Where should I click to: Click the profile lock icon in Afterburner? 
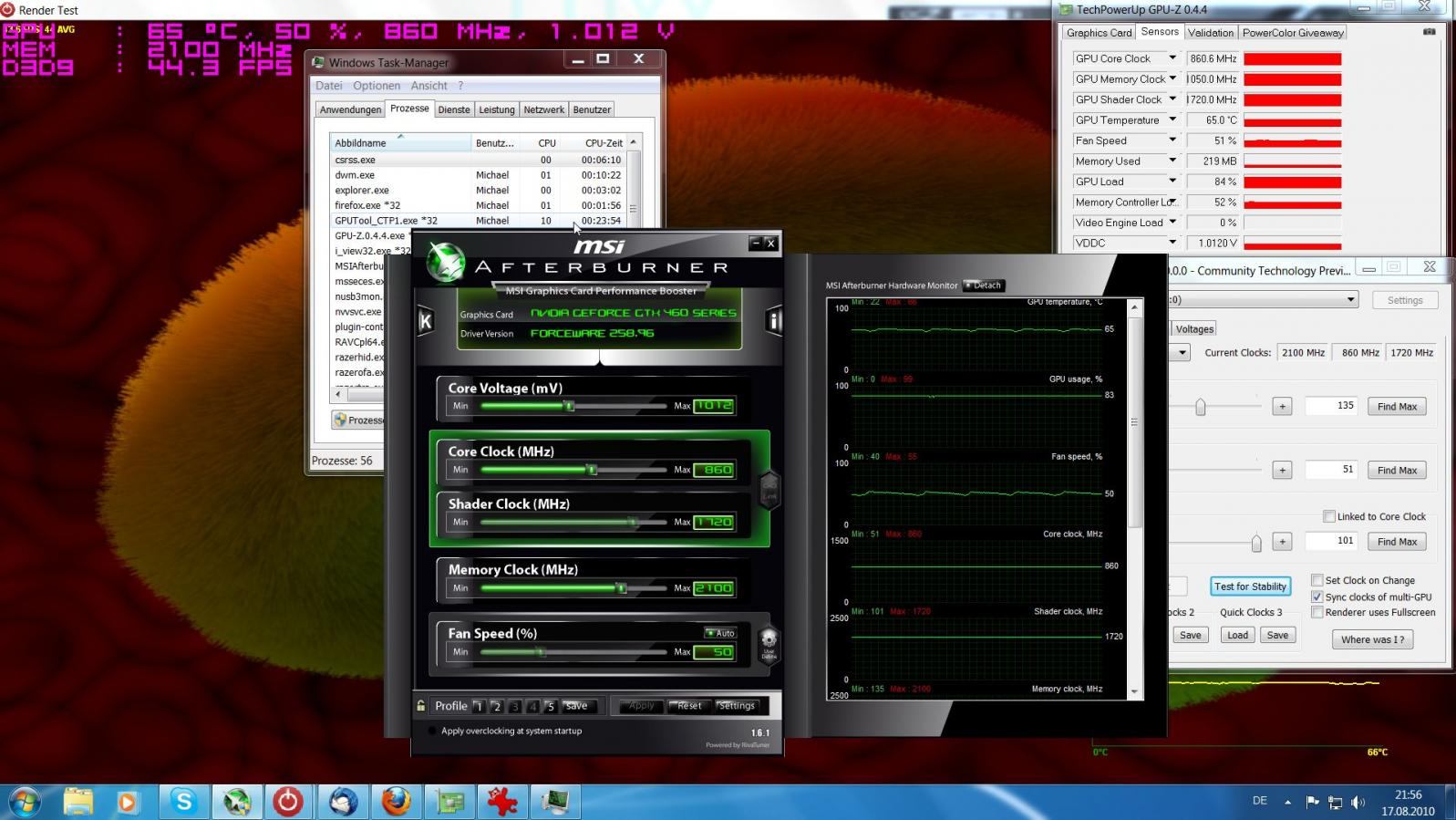point(420,705)
